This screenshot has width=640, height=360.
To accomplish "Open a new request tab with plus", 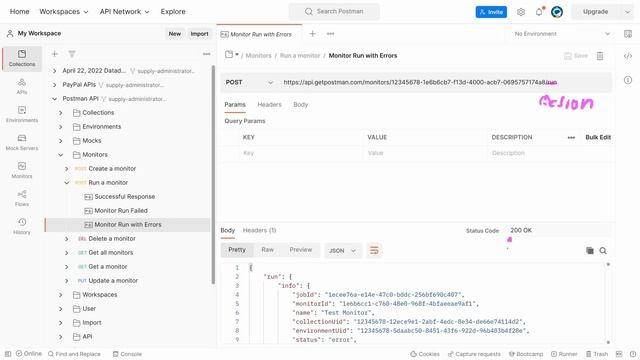I will coord(312,34).
